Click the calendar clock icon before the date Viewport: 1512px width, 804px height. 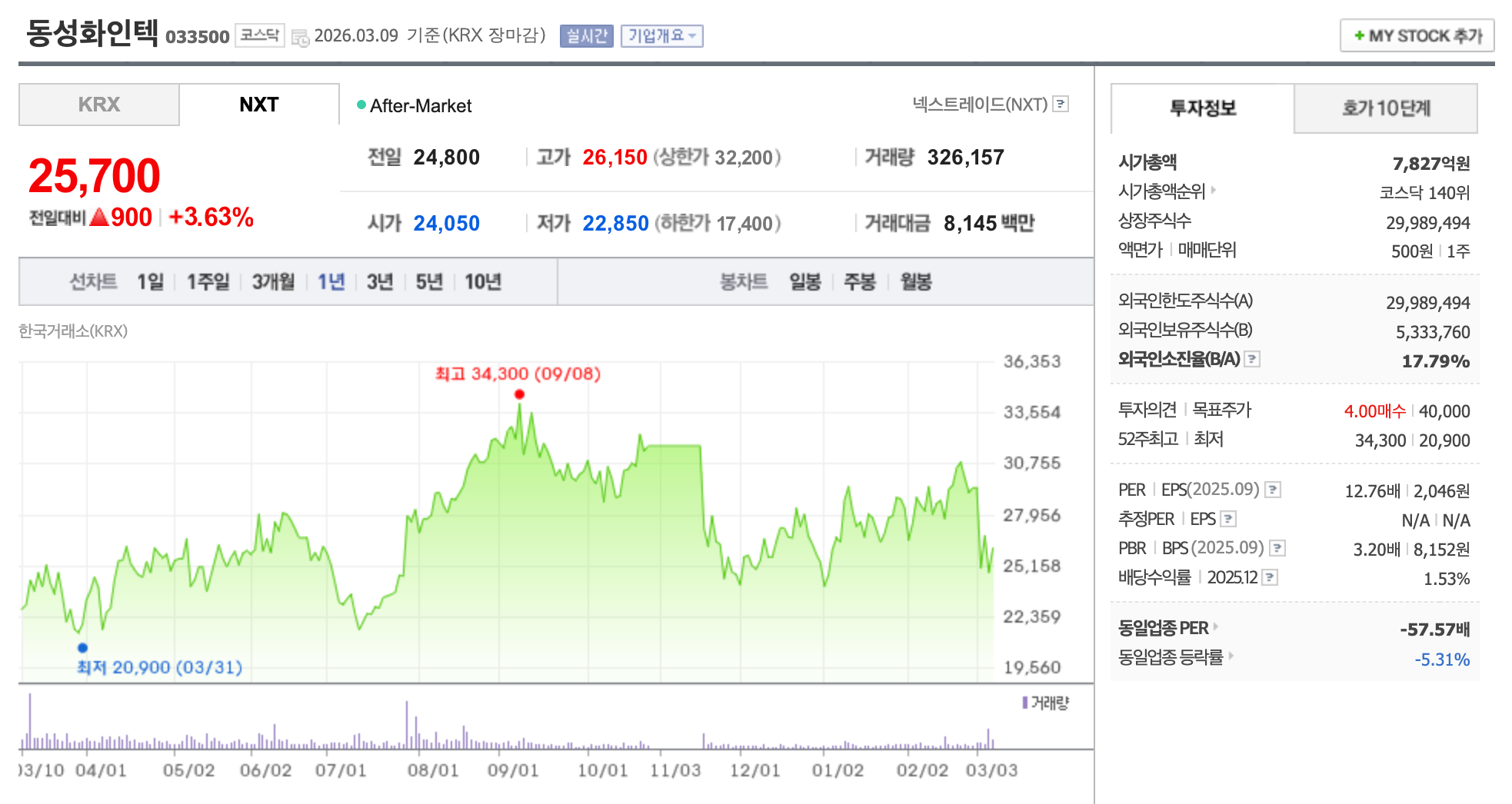[300, 37]
